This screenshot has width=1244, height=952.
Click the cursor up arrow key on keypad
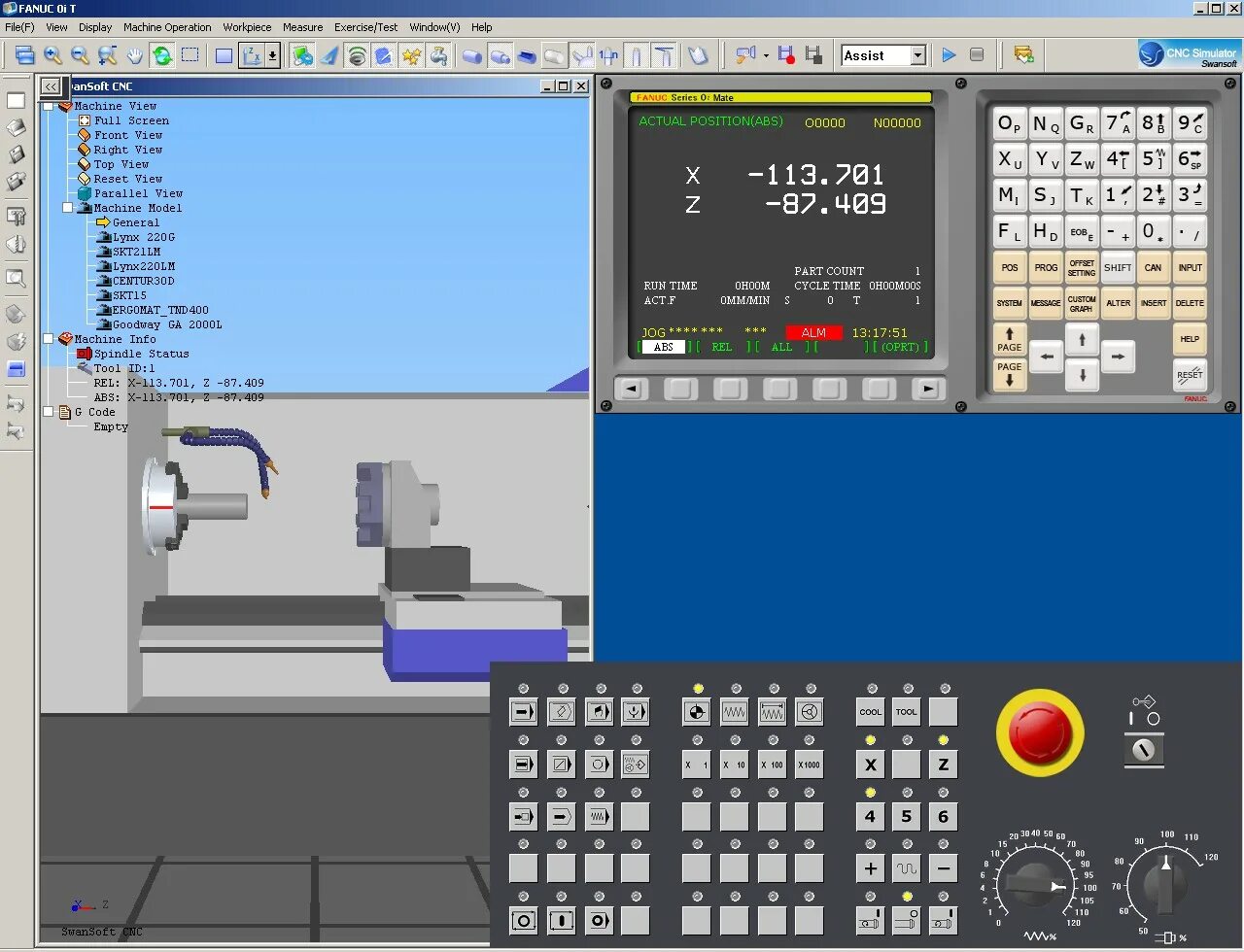[x=1082, y=339]
